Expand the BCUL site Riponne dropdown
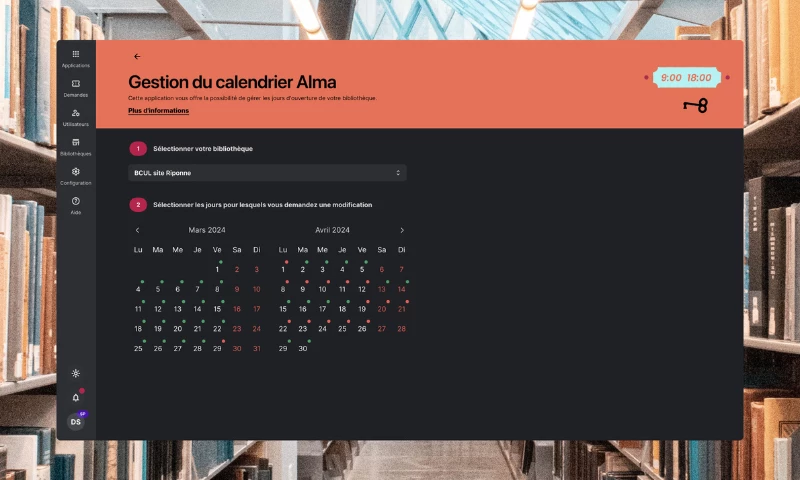Image resolution: width=800 pixels, height=480 pixels. pyautogui.click(x=267, y=173)
